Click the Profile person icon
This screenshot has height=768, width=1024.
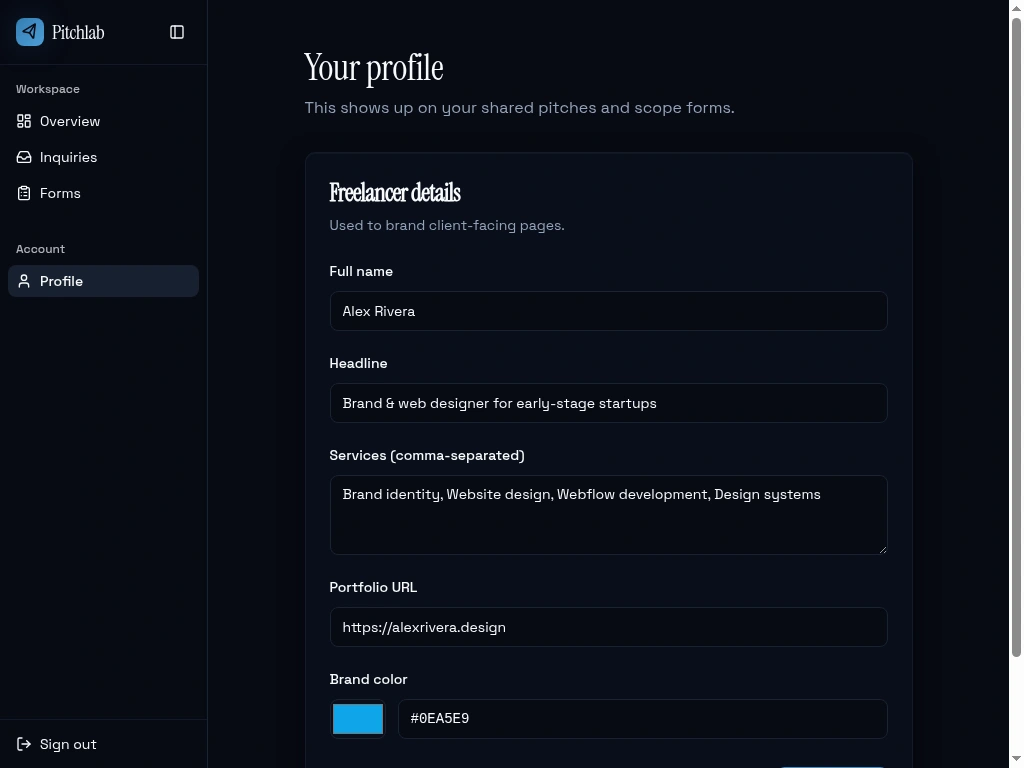(x=24, y=281)
